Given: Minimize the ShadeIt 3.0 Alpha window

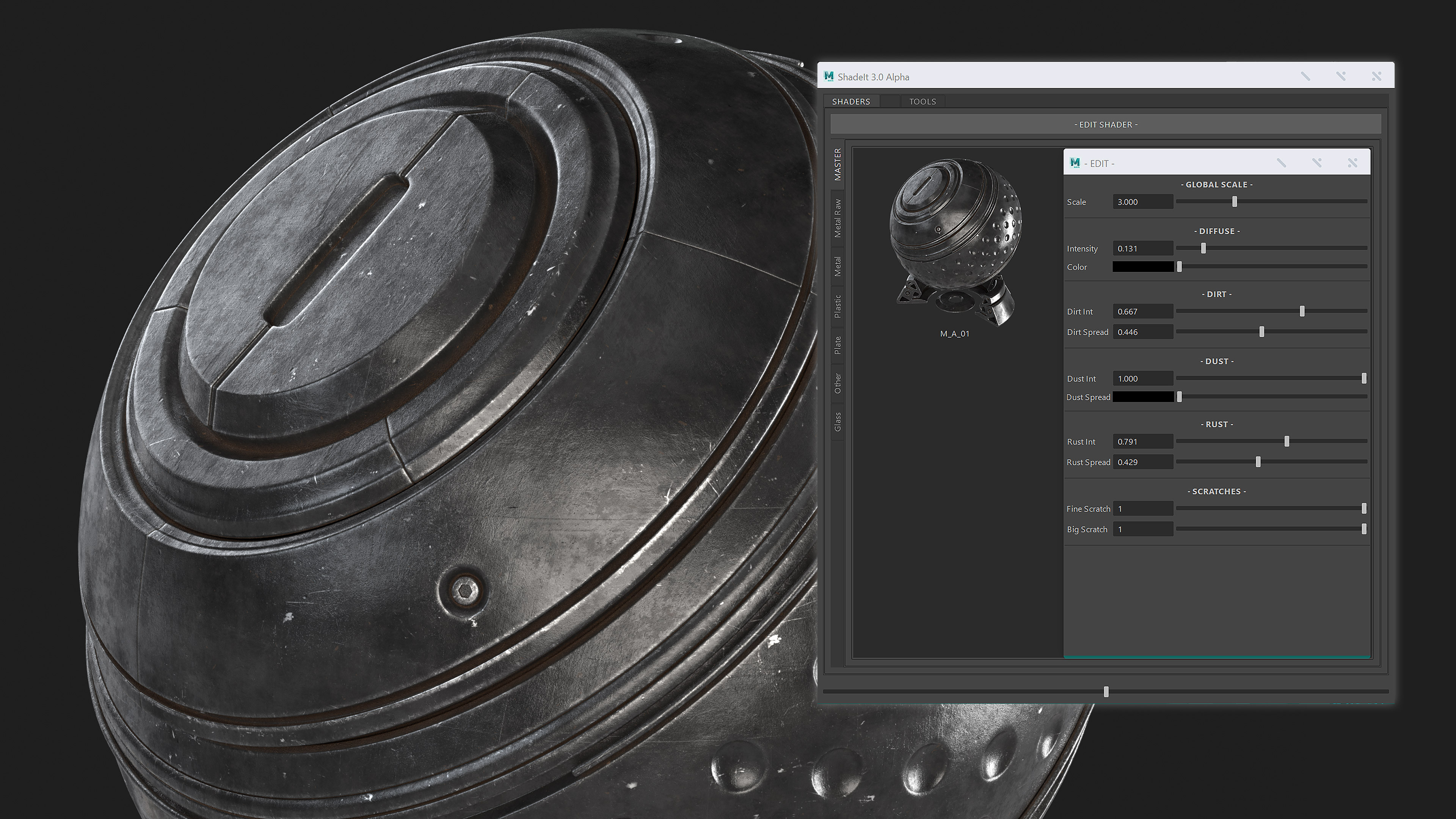Looking at the screenshot, I should point(1305,76).
